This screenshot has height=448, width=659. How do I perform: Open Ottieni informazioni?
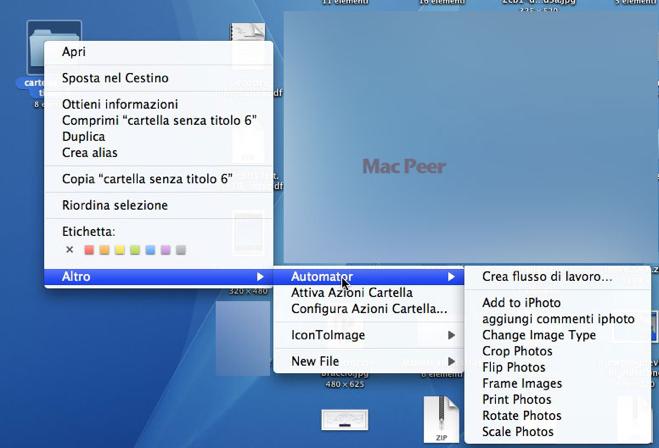coord(158,104)
